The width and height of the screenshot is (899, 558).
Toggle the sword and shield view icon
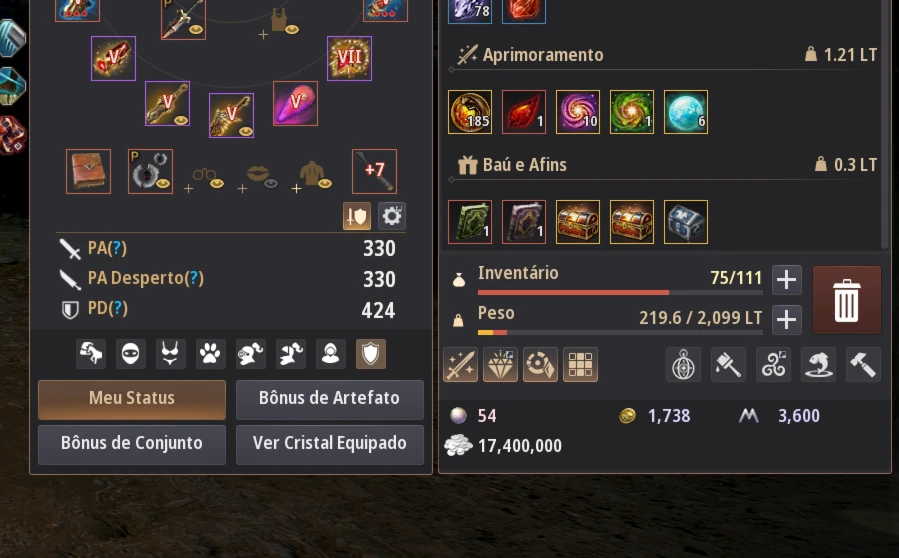point(357,216)
